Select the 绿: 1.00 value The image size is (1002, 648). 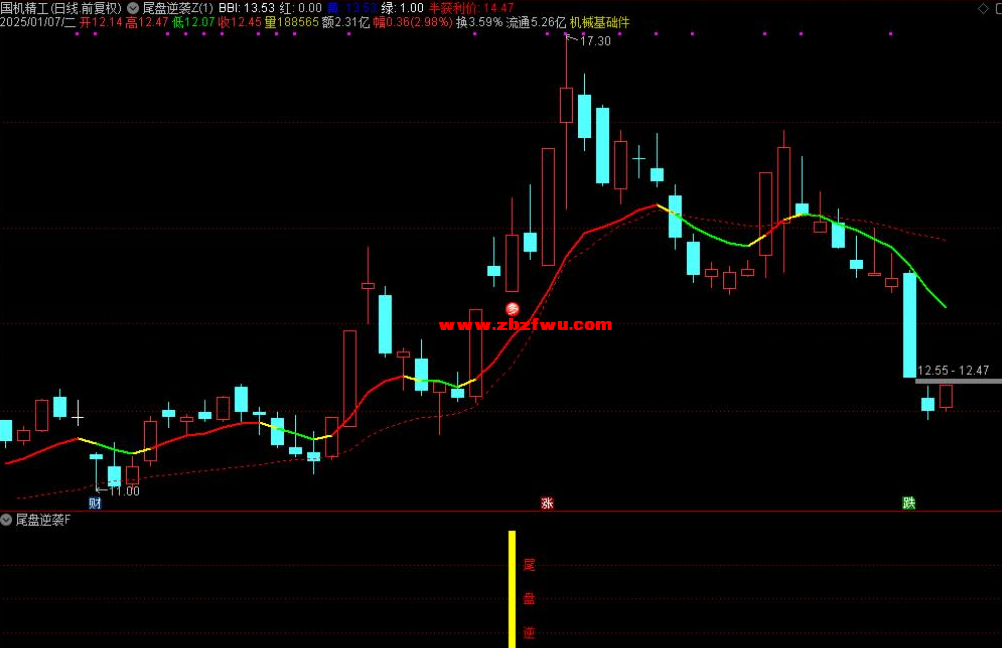402,8
